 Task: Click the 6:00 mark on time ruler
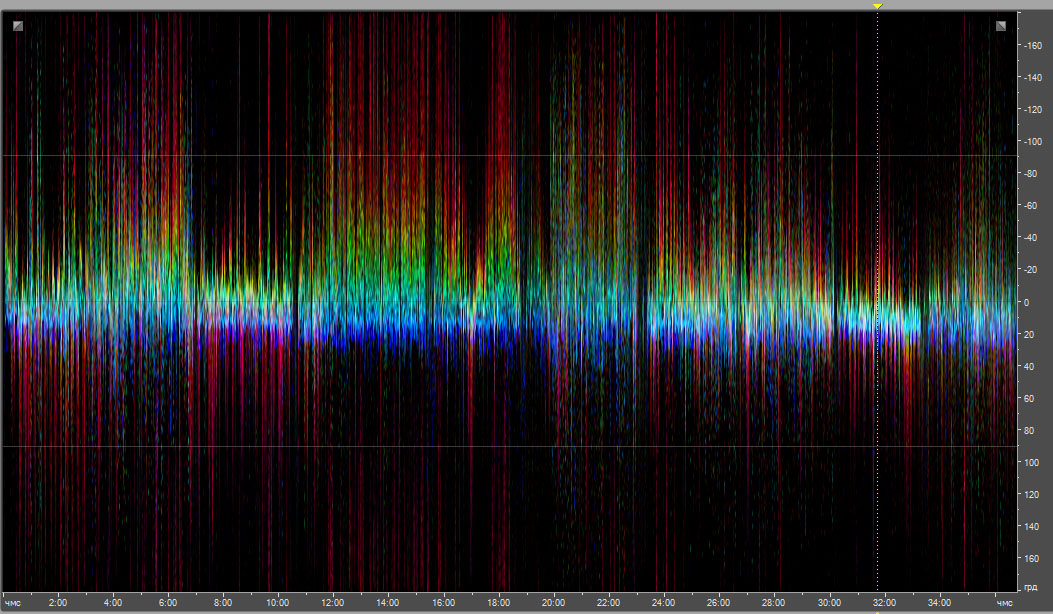(168, 603)
